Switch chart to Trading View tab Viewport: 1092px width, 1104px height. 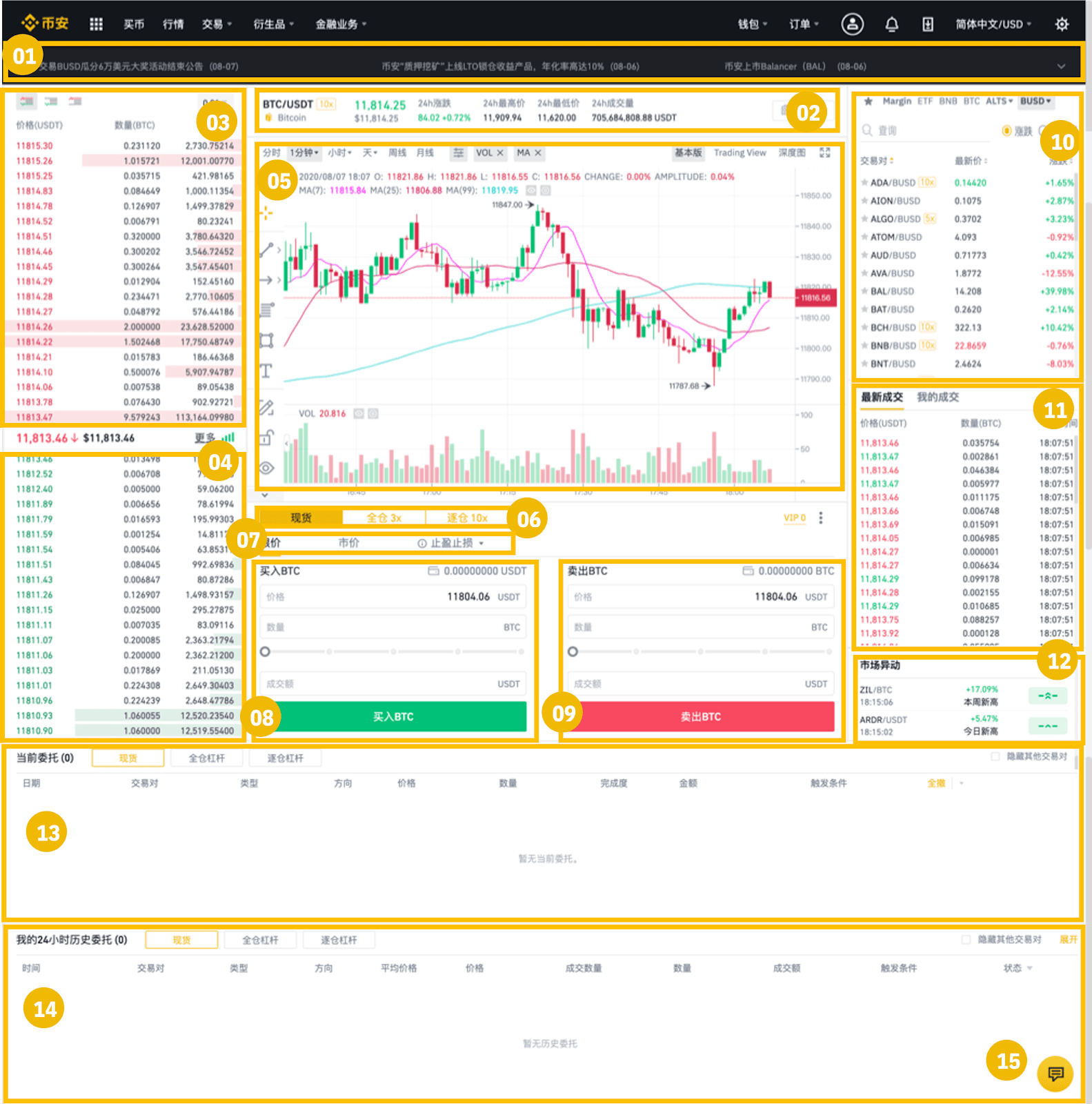tap(739, 153)
